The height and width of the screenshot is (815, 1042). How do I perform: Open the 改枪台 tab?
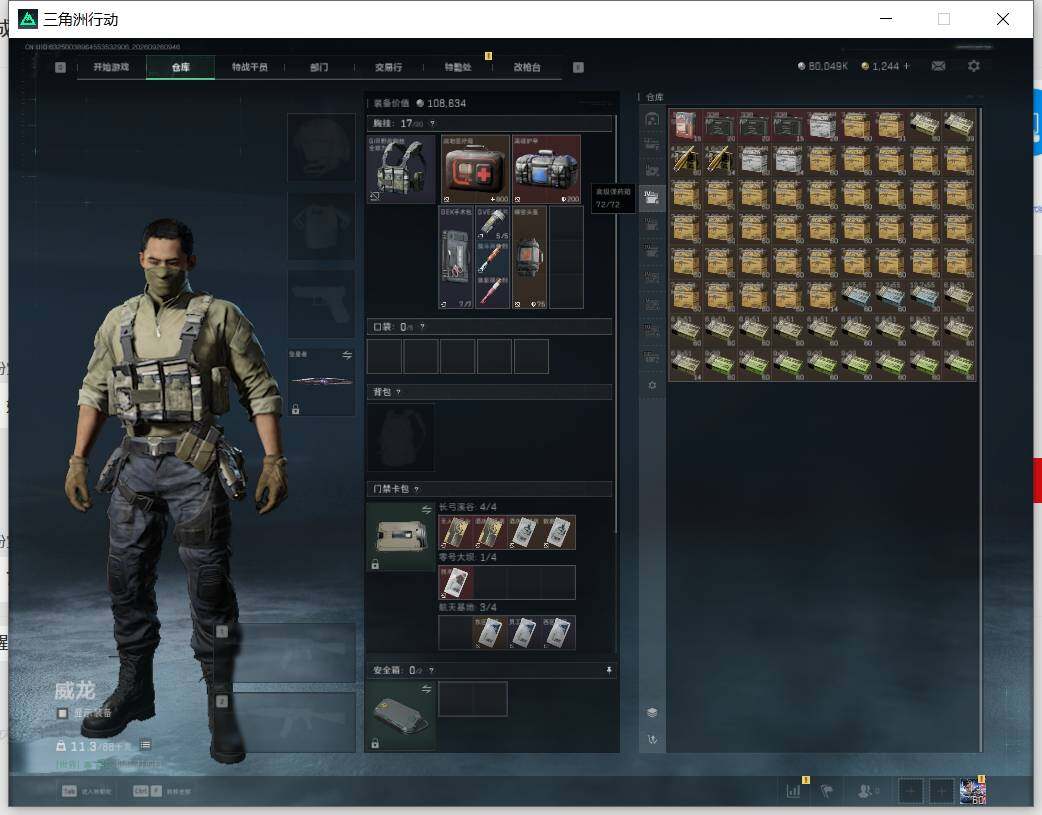527,67
